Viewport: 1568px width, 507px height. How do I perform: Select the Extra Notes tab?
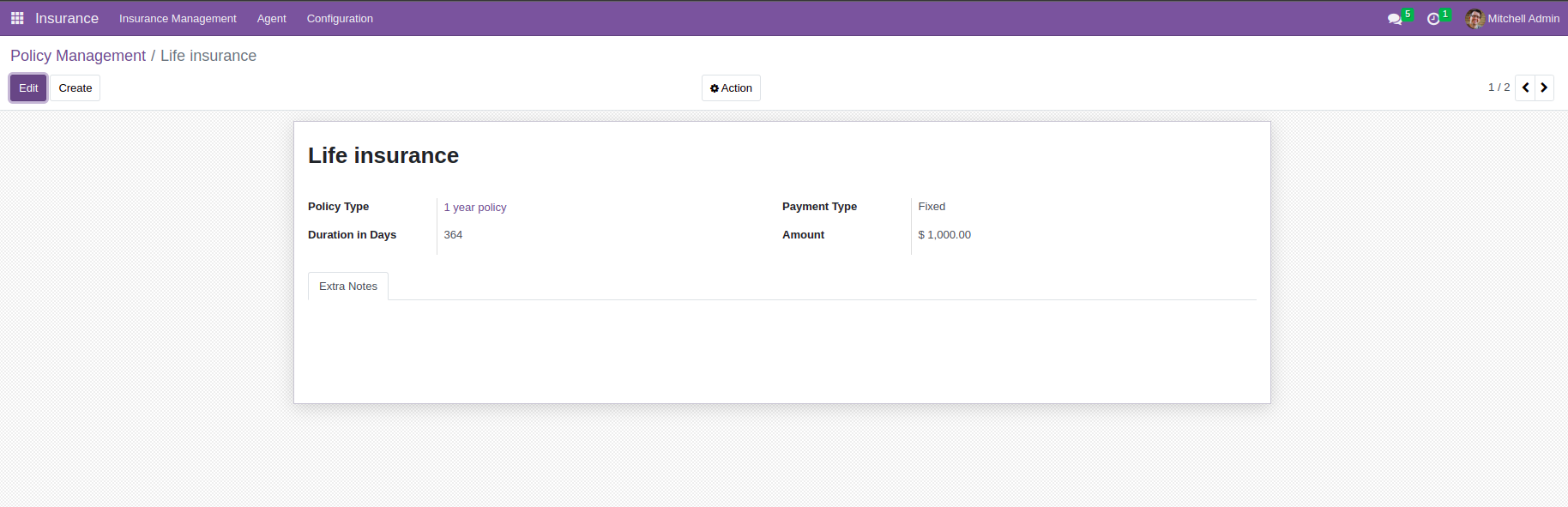coord(348,287)
